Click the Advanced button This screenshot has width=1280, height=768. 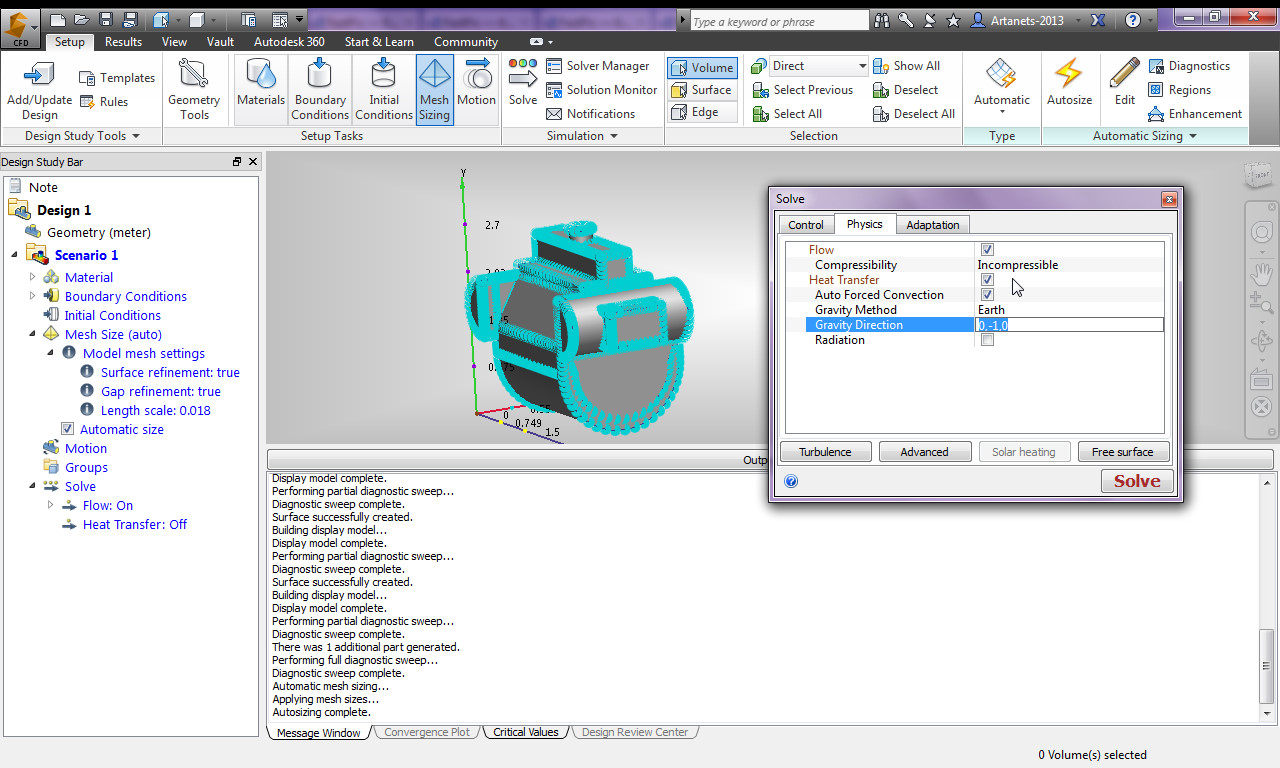[924, 452]
